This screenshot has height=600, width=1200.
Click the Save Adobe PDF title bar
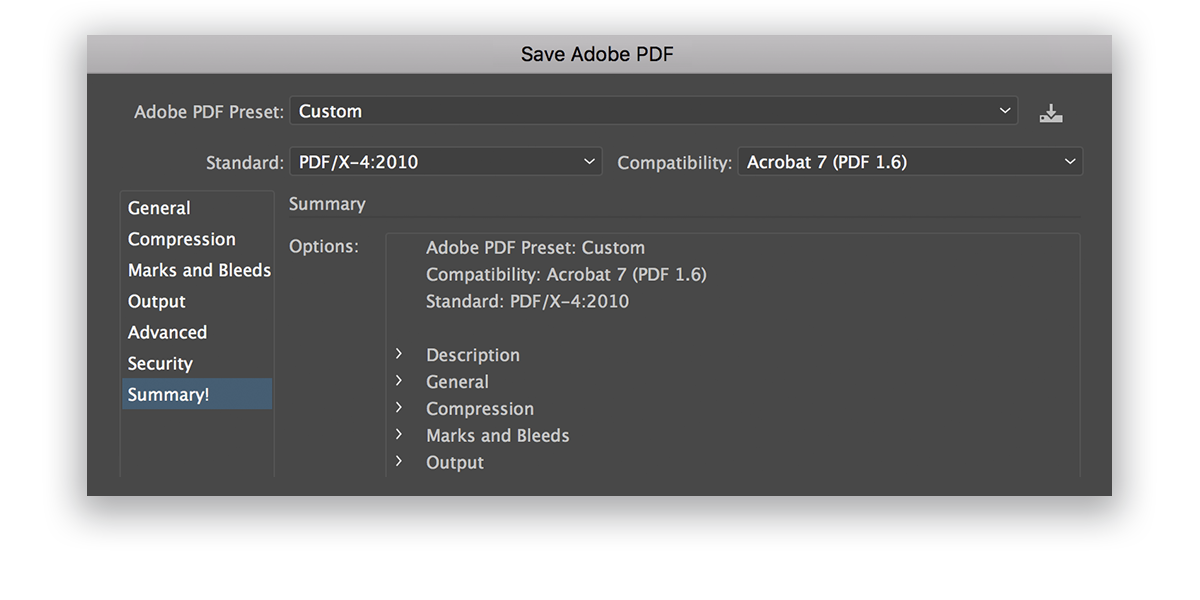(x=599, y=54)
